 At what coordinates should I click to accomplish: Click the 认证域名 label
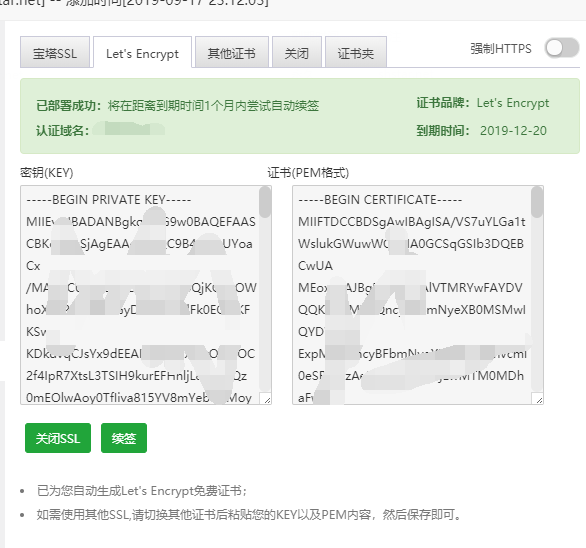click(62, 131)
